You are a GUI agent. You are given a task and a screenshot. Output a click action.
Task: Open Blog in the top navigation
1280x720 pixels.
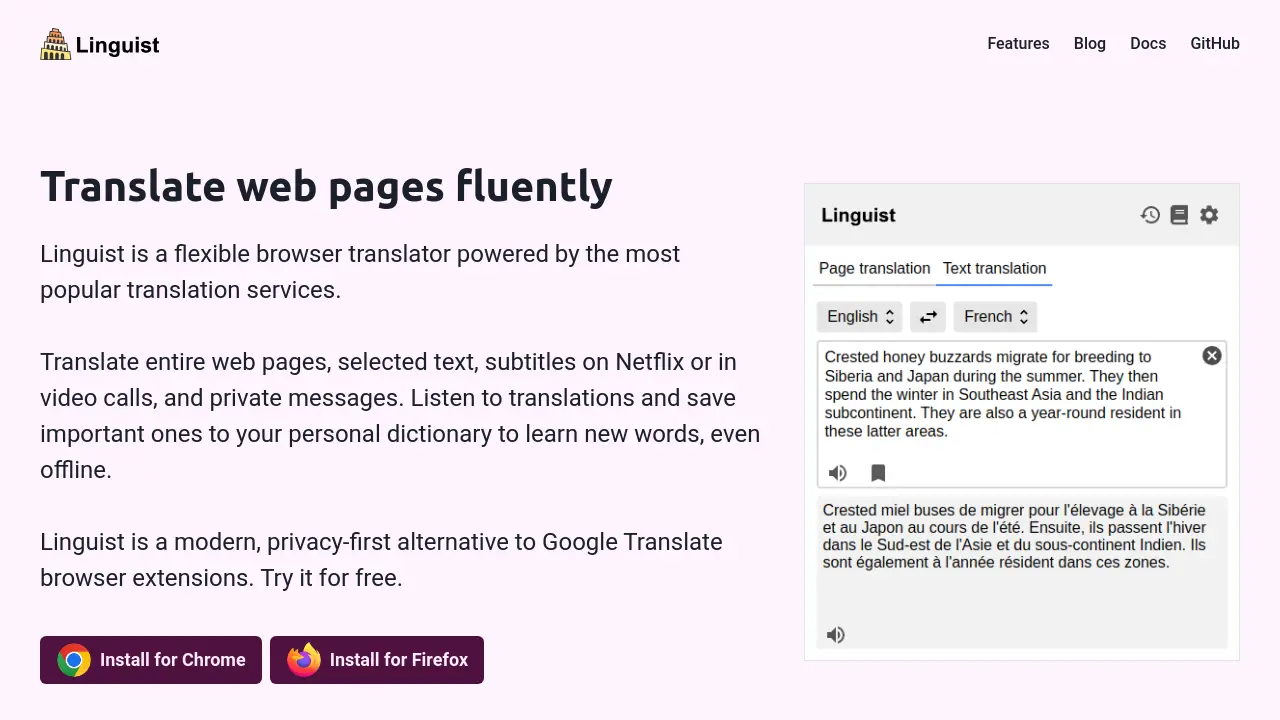pyautogui.click(x=1090, y=44)
